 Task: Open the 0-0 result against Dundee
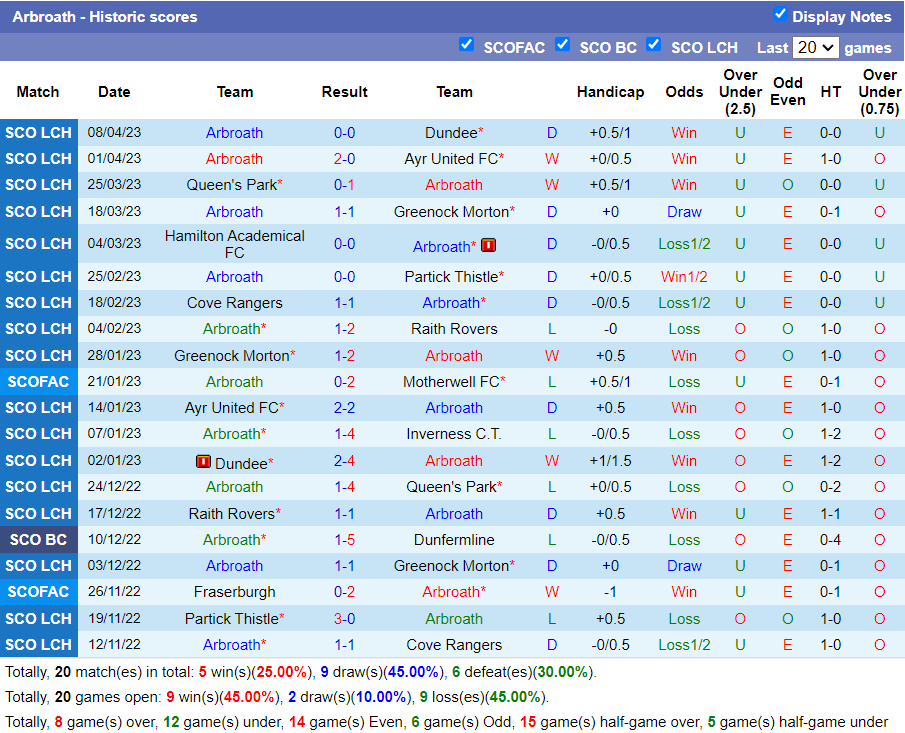click(344, 133)
